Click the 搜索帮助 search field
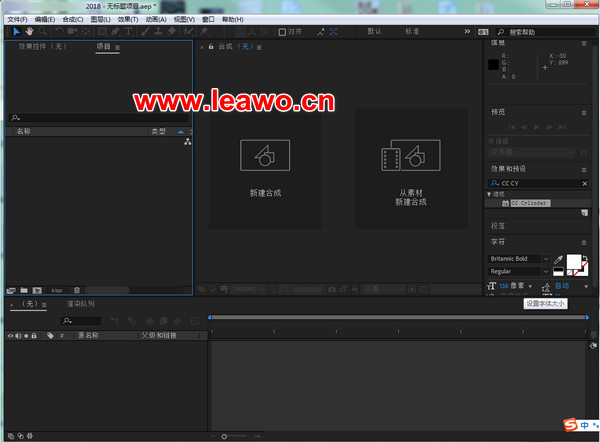The height and width of the screenshot is (442, 600). (547, 32)
